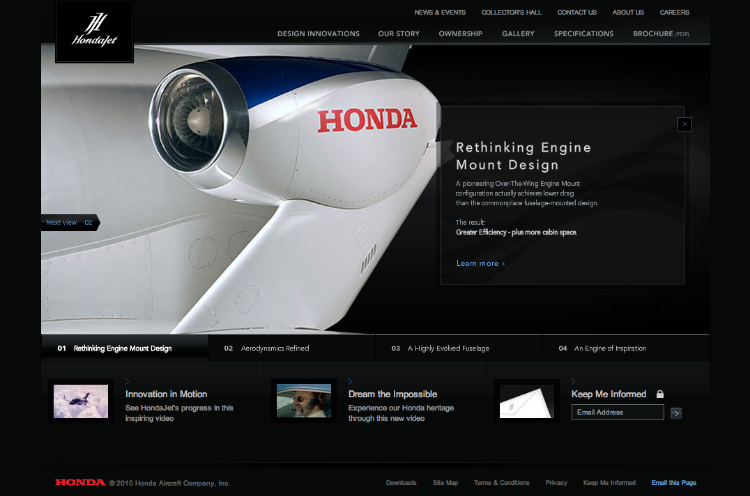Click Next view 02 arrow tab
Image resolution: width=750 pixels, height=496 pixels.
(x=70, y=222)
